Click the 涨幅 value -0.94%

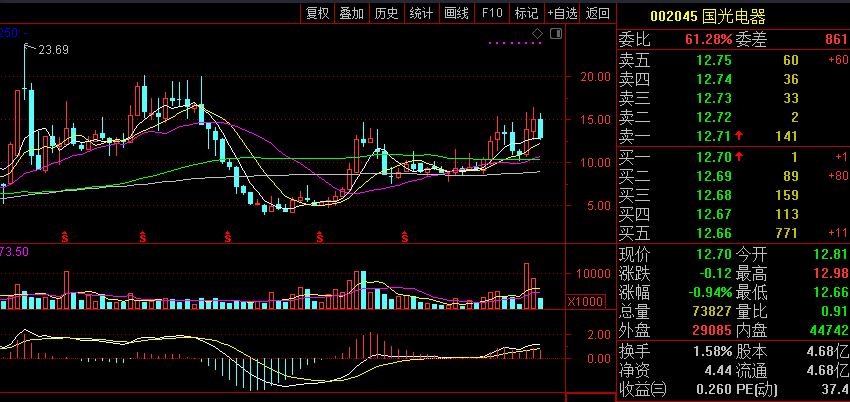[710, 293]
